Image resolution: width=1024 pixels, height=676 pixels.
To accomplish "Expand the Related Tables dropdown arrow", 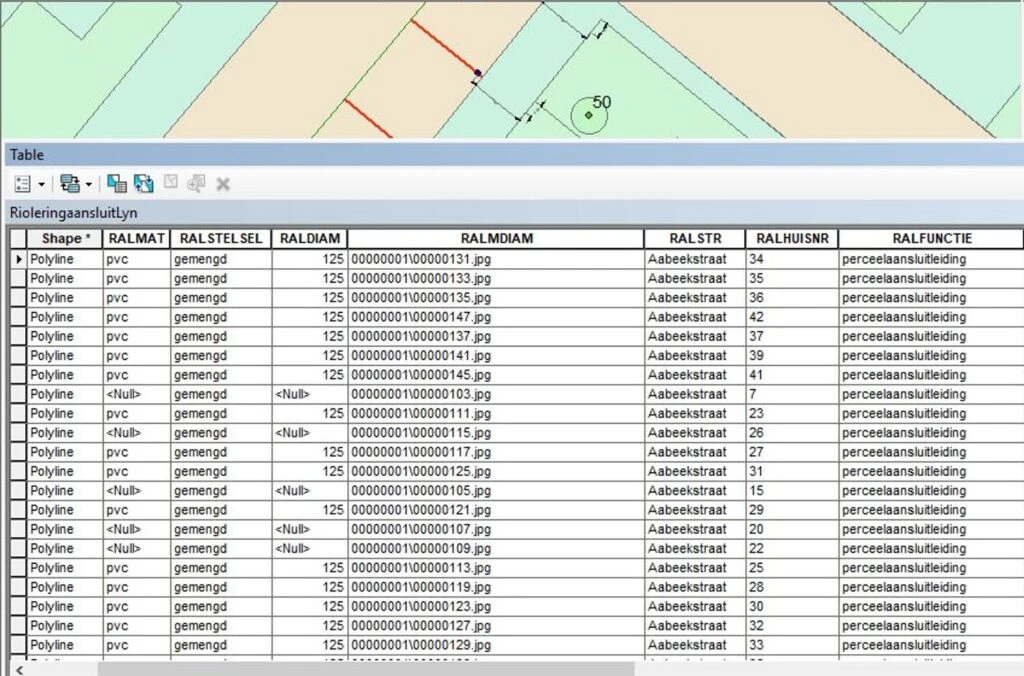I will [88, 185].
